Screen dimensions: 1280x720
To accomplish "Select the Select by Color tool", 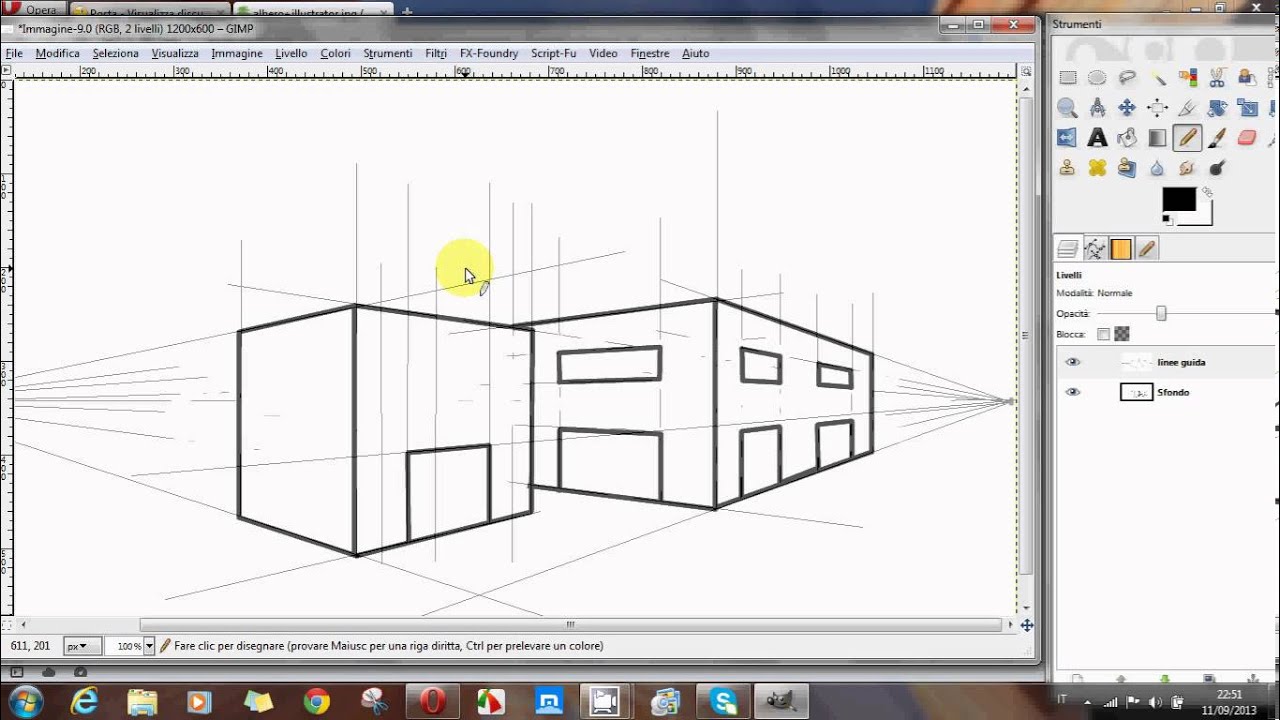I will point(1187,77).
